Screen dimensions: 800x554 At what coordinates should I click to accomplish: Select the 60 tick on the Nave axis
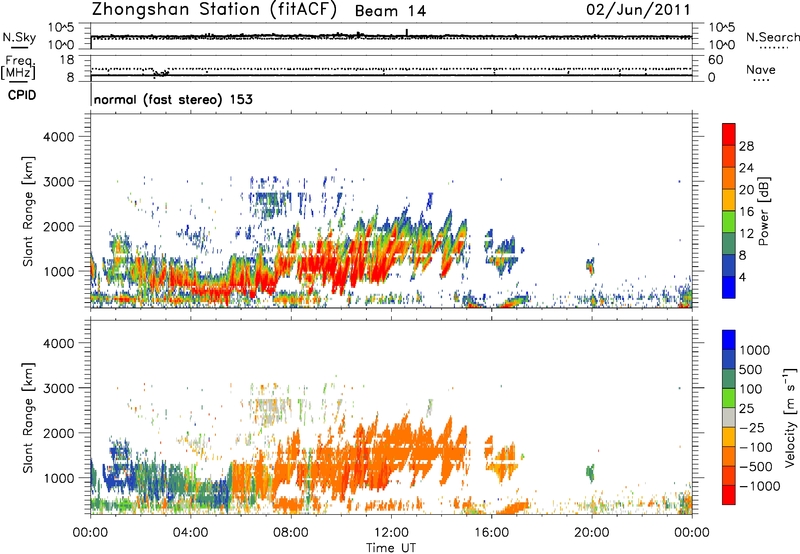click(715, 60)
